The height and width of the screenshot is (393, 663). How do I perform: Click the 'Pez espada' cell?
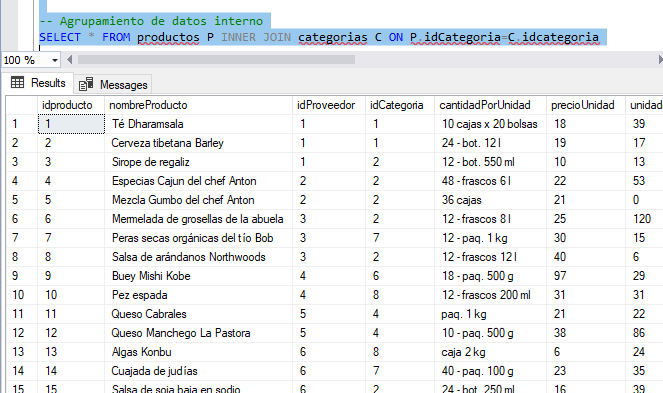(x=198, y=295)
